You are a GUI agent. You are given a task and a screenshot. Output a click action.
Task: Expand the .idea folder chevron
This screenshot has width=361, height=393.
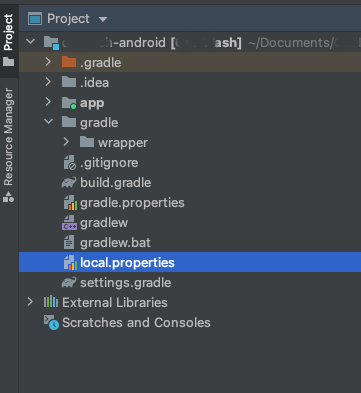coord(48,82)
